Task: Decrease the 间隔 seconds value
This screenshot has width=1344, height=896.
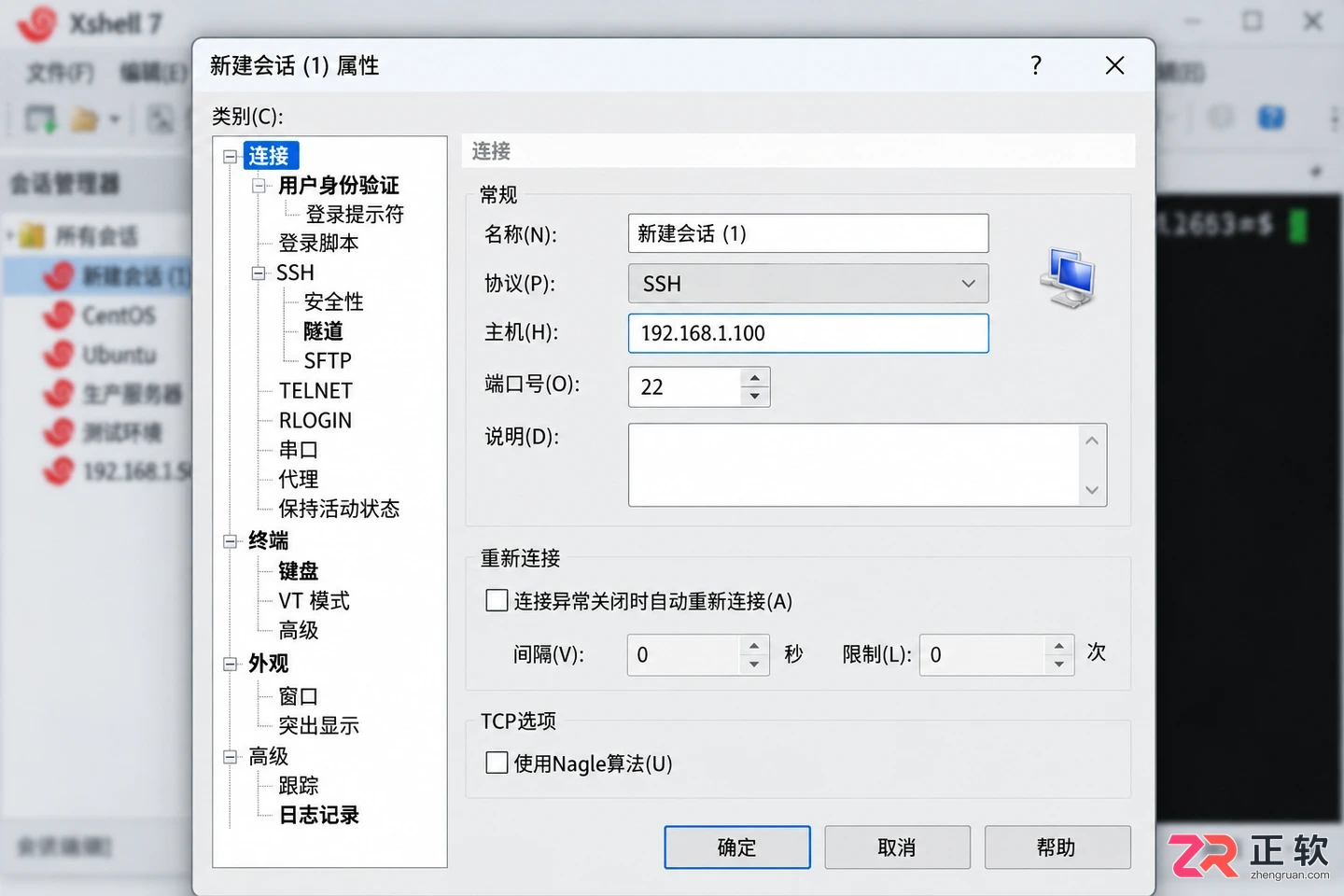Action: (x=754, y=665)
